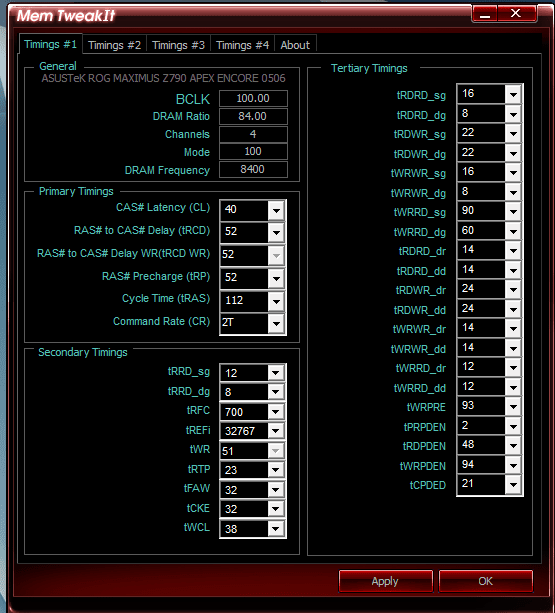Click the disabled tRCD WR combo box
Viewport: 555px width, 613px height.
tap(252, 255)
